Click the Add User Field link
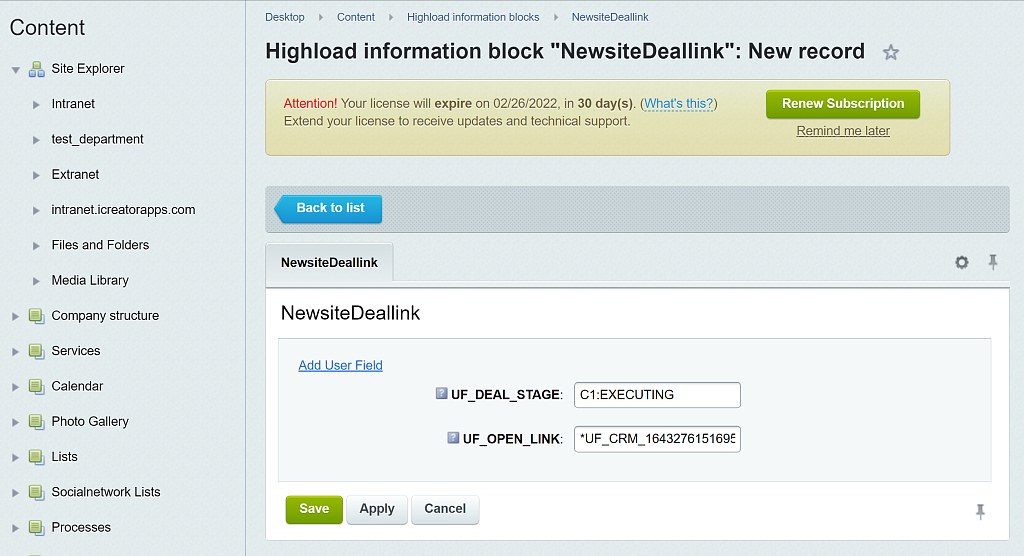Viewport: 1024px width, 556px height. tap(340, 365)
